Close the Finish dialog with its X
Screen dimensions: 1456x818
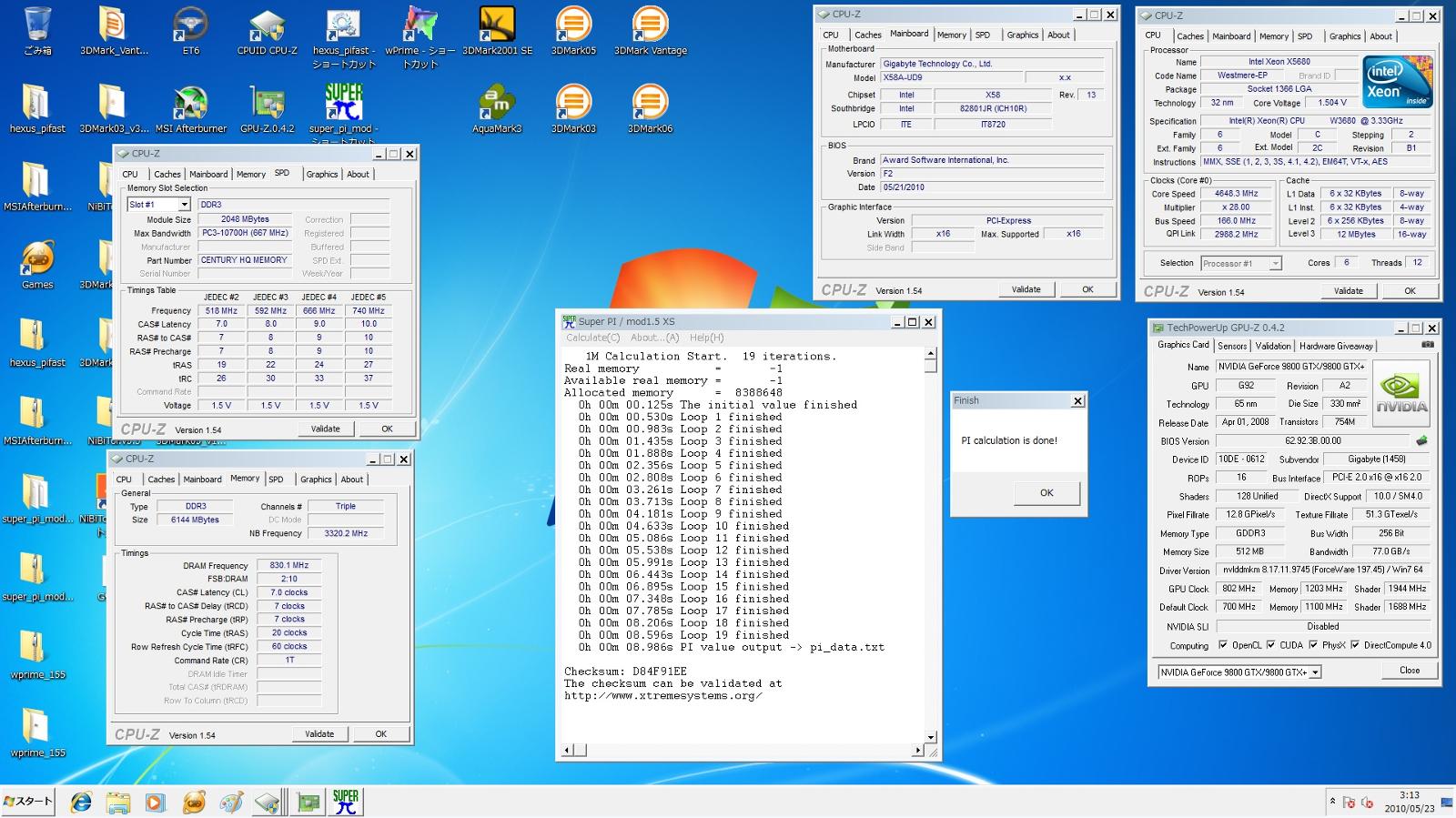1077,400
